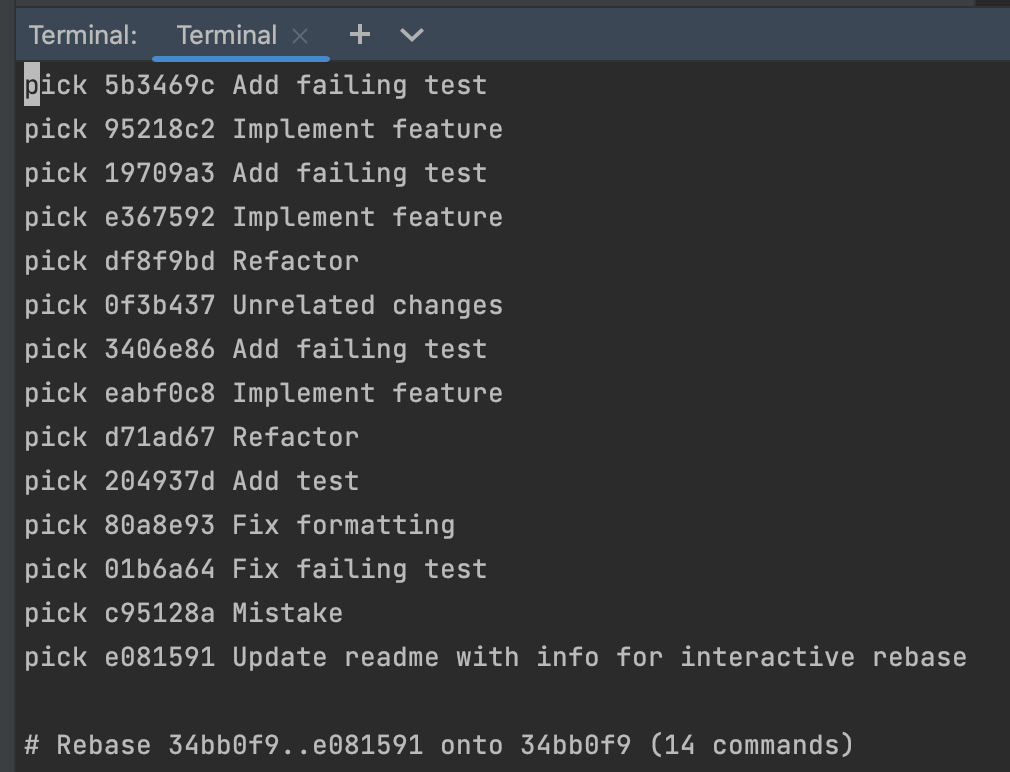Close the active Terminal tab

point(302,34)
